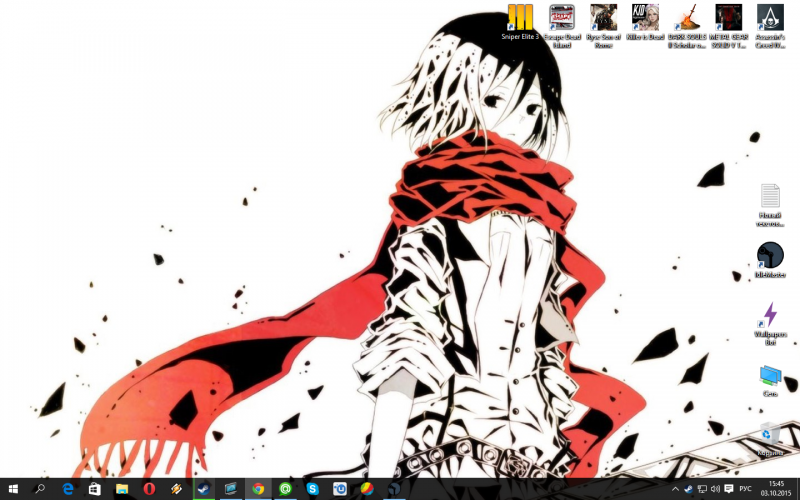Select the network computers desktop icon
This screenshot has height=500, width=800.
tap(770, 381)
